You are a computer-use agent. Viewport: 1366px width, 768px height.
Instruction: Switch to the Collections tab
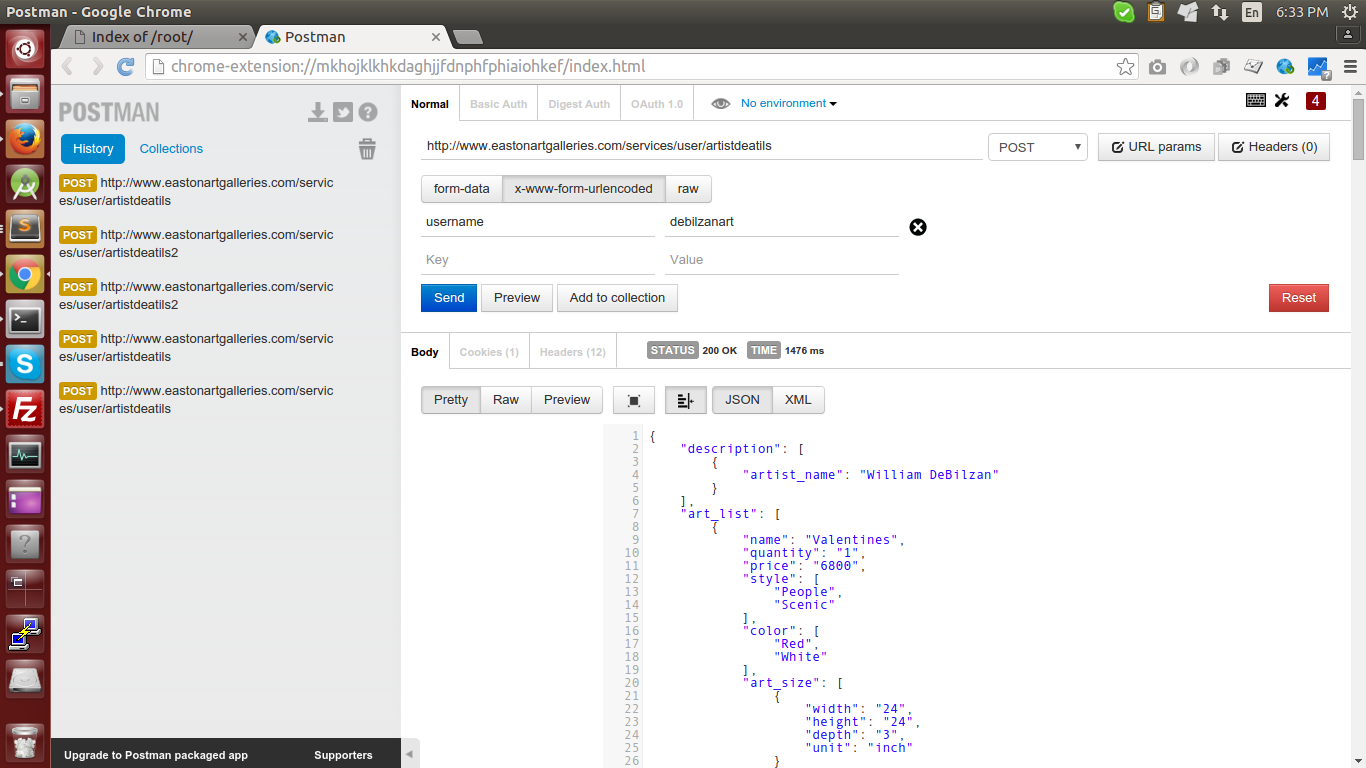pos(171,149)
